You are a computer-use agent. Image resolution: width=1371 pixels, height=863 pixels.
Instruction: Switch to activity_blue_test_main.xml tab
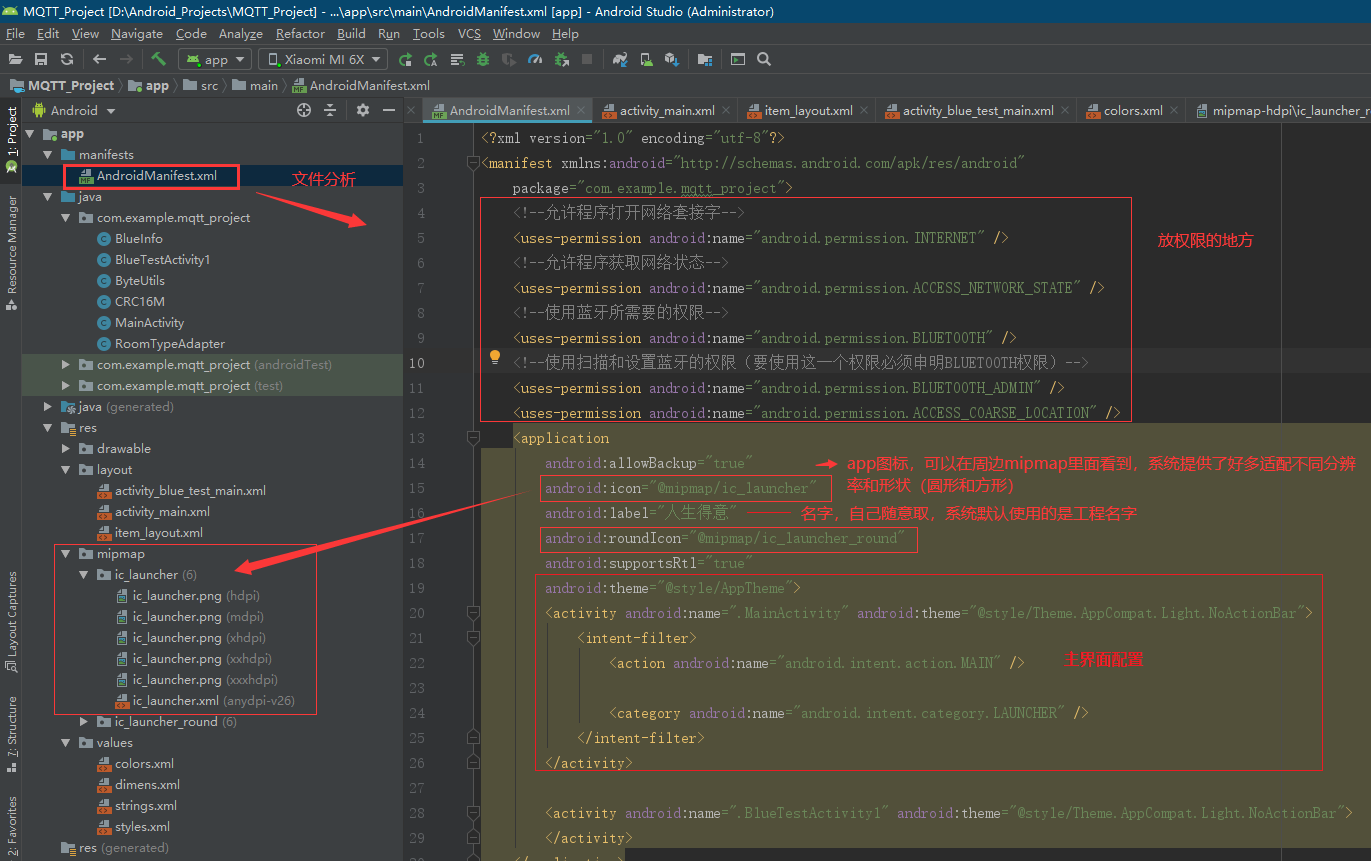coord(978,110)
